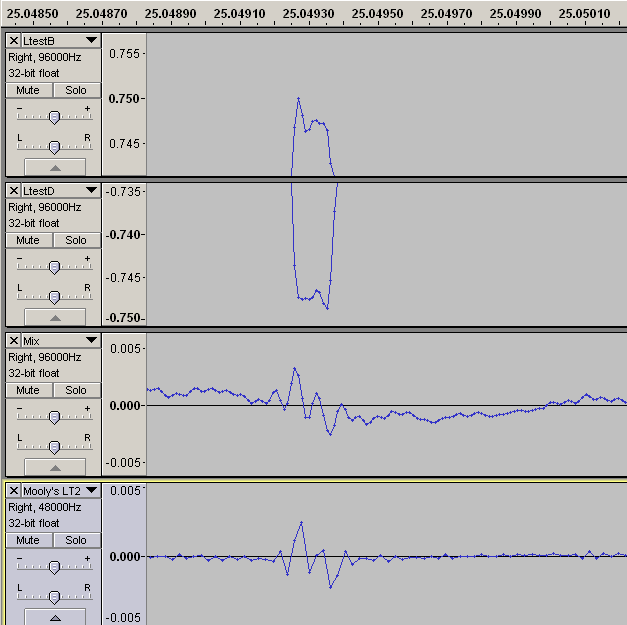This screenshot has width=627, height=625.
Task: Click the Mooly's LT2 vertical scale at 0.000
Action: point(124,556)
